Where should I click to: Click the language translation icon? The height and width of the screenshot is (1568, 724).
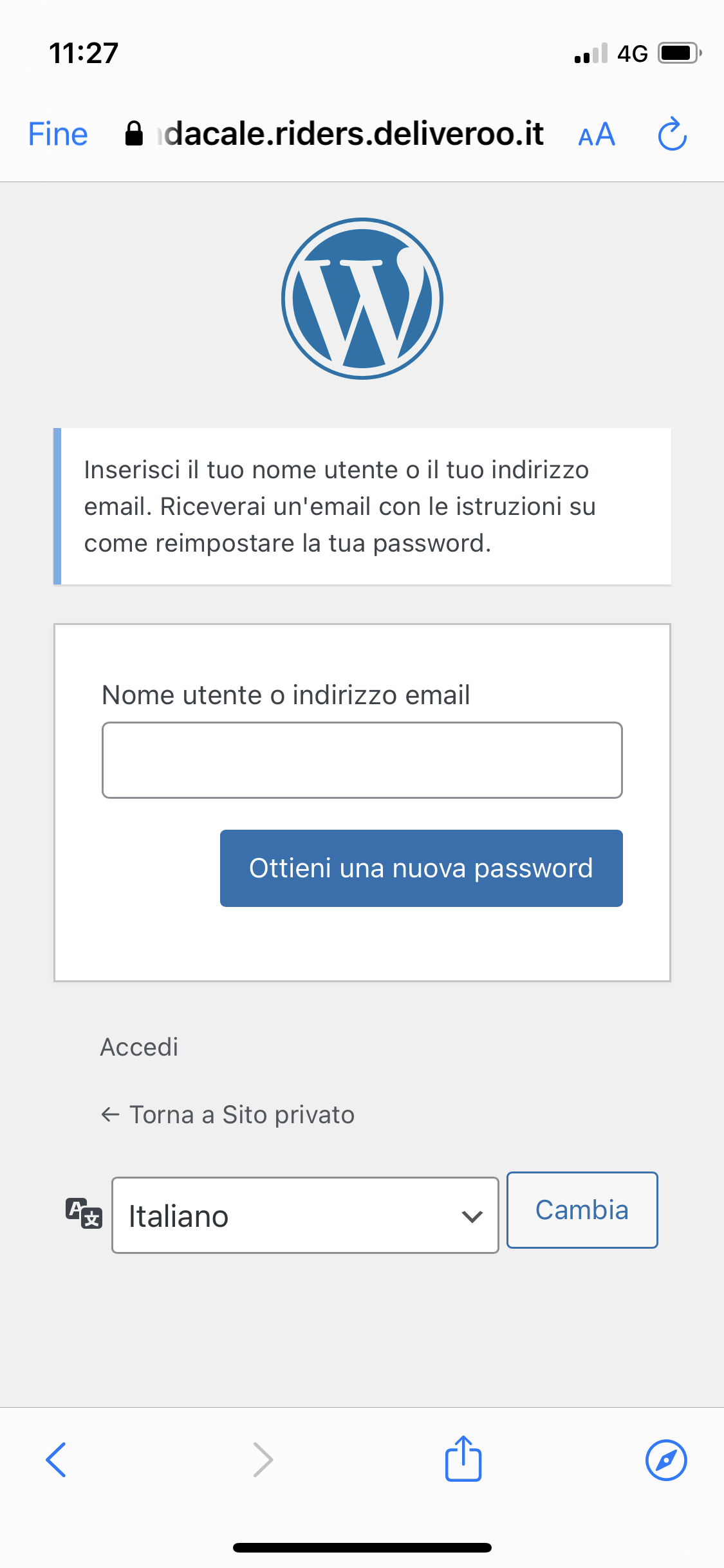point(84,1213)
